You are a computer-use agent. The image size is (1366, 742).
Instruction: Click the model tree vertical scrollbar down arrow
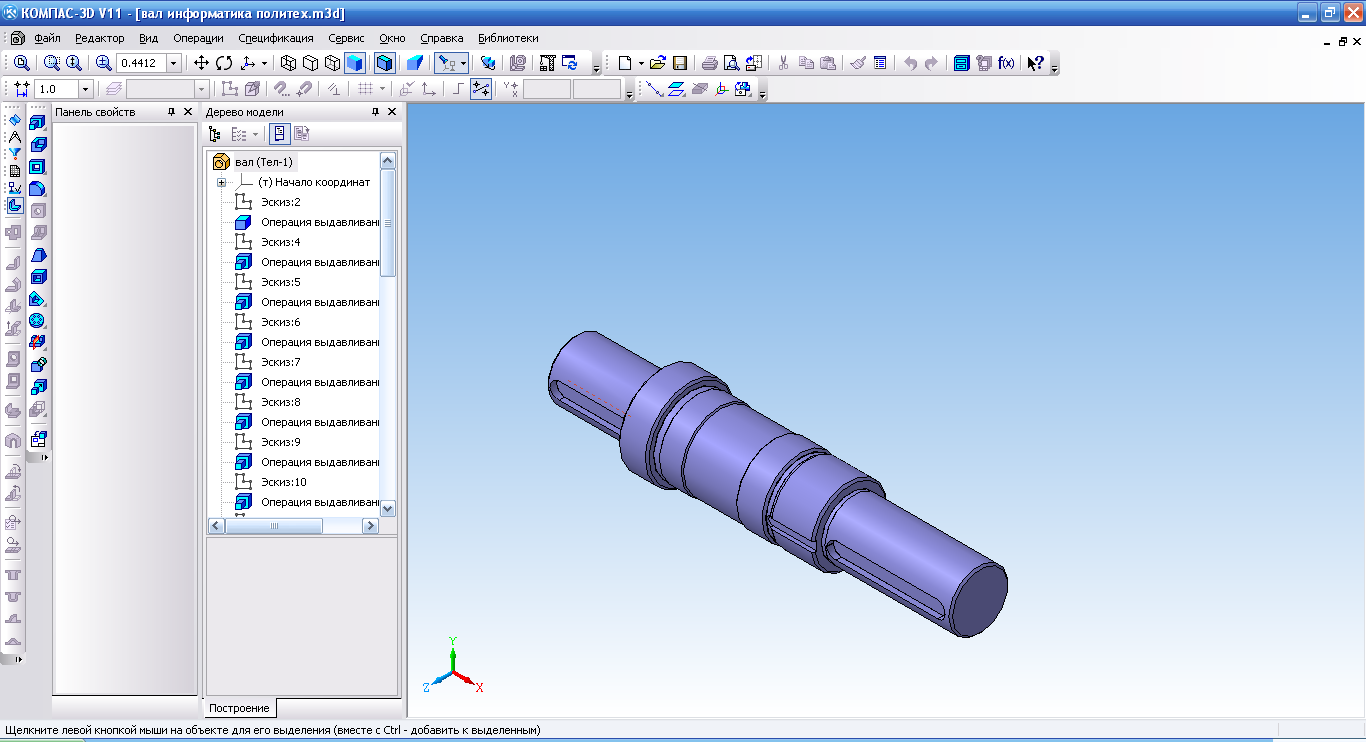point(388,508)
